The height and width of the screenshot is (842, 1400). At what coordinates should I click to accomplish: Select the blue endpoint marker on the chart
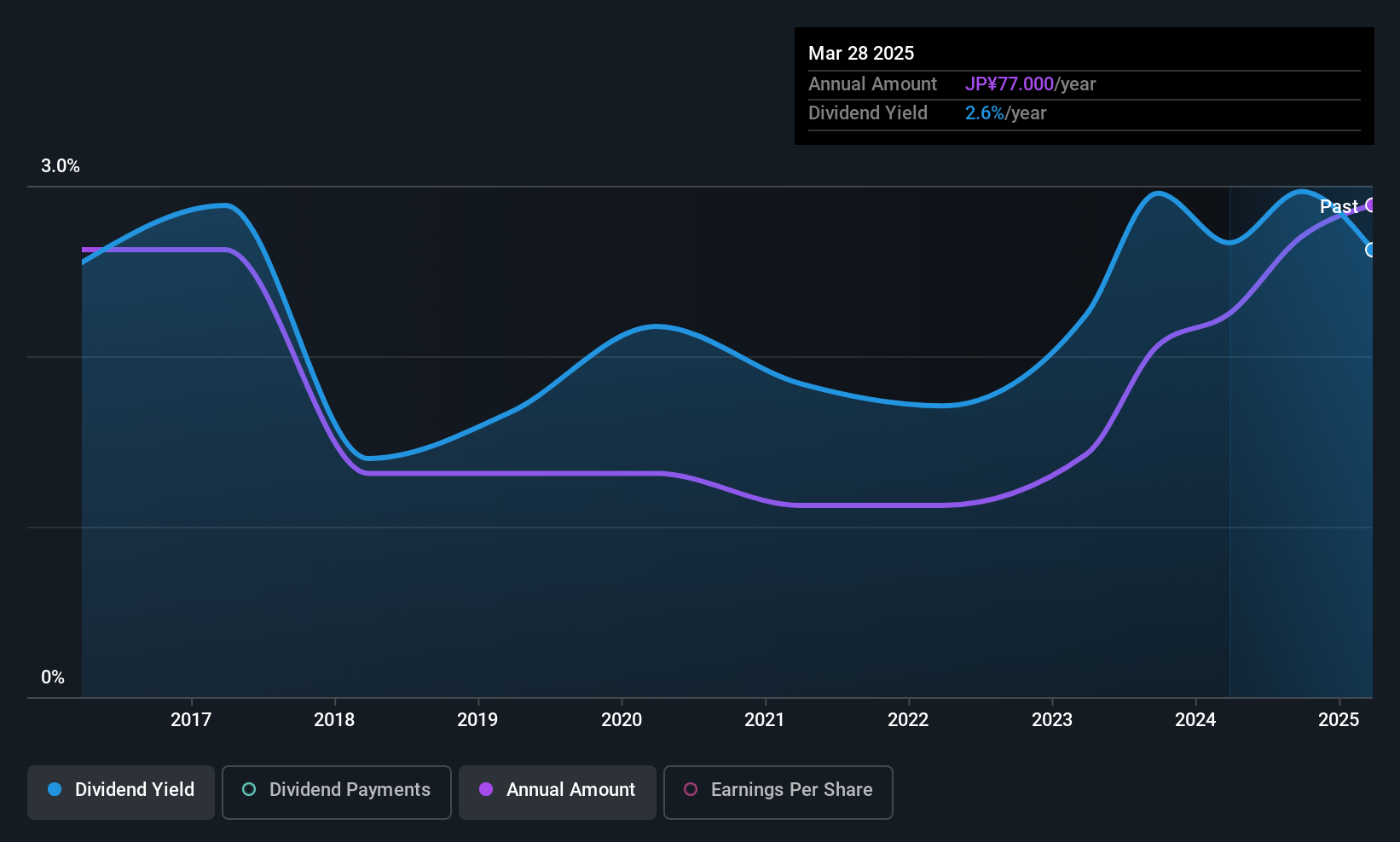click(x=1371, y=250)
